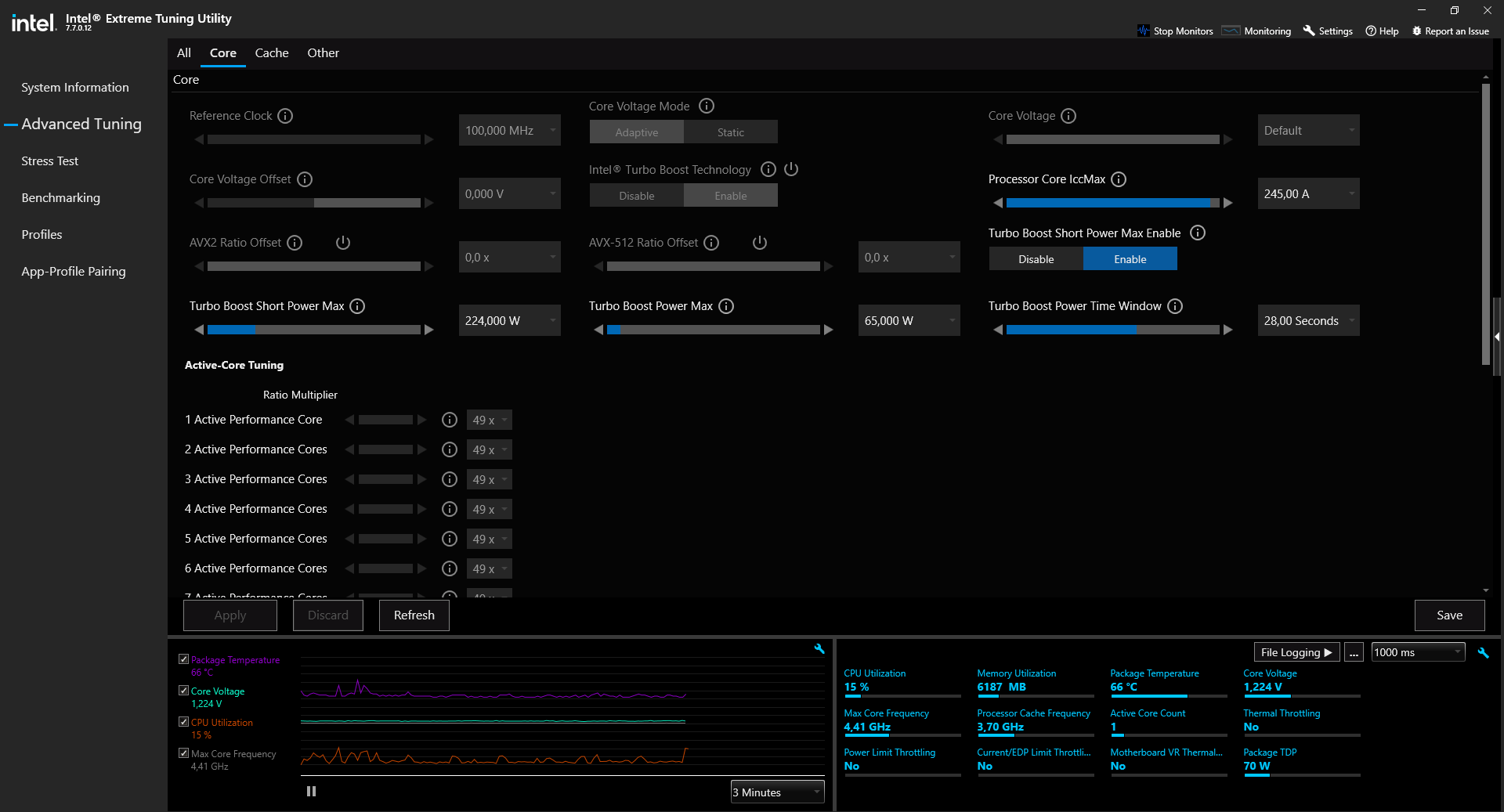
Task: Show info for Processor Core IccMax
Action: pyautogui.click(x=1119, y=179)
